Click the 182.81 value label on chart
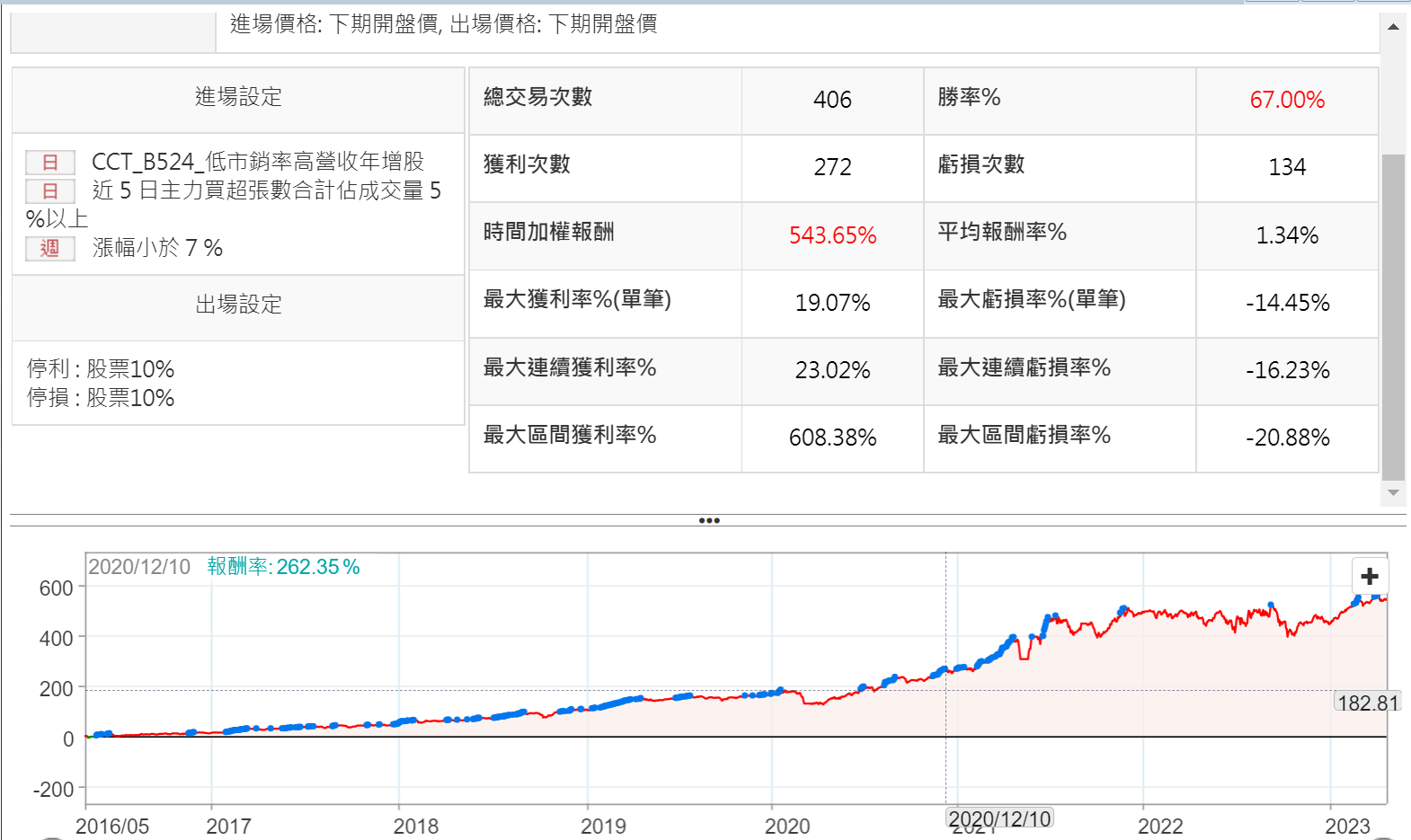The image size is (1411, 840). click(1368, 703)
